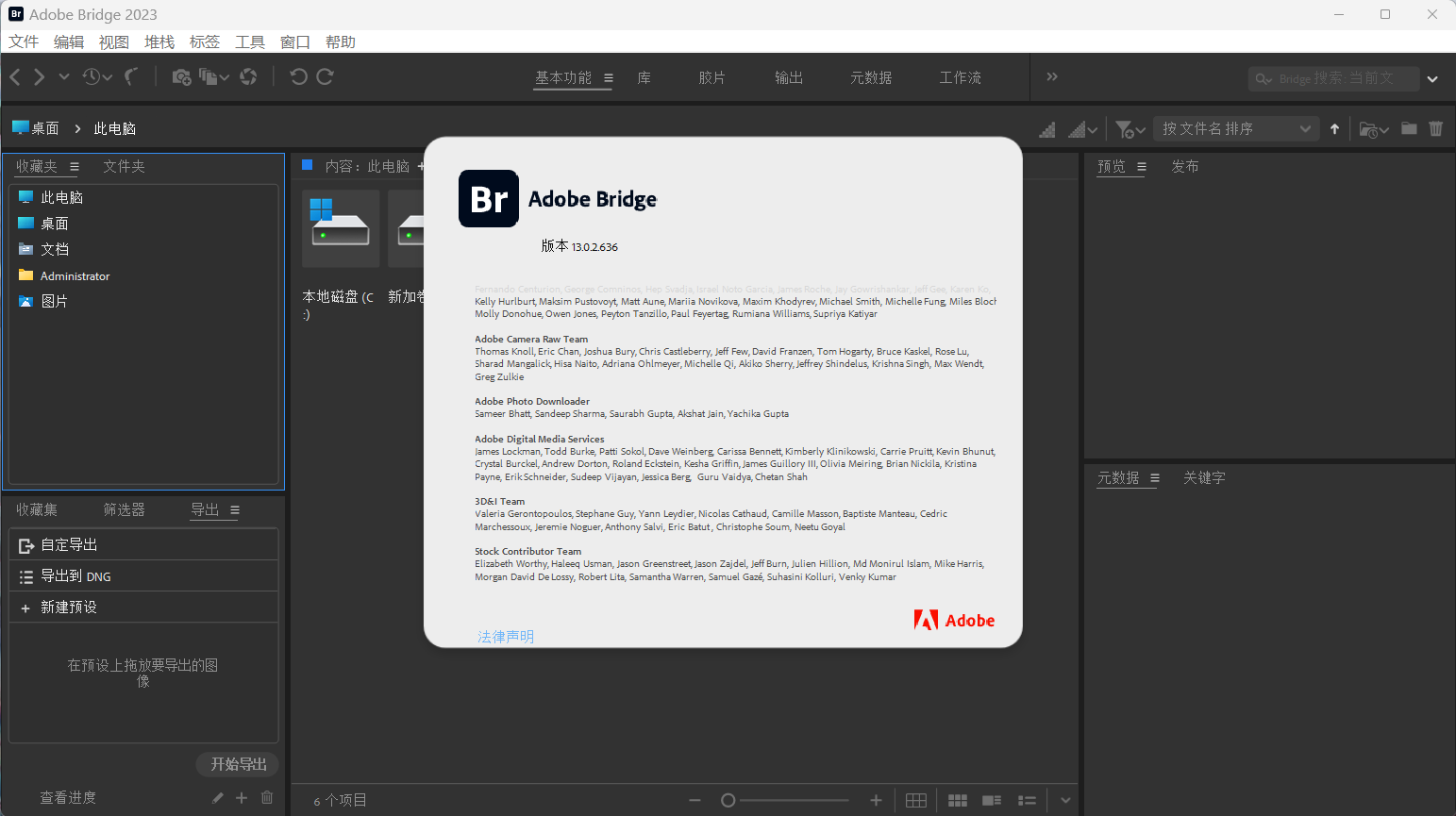Open recent folder dropdown icon

click(1374, 129)
